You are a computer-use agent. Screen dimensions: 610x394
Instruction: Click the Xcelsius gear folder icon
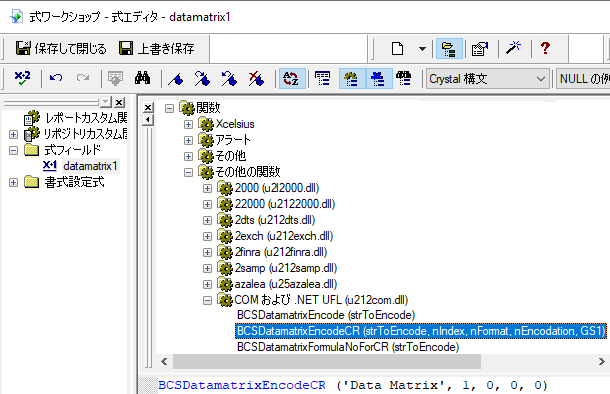coord(206,124)
